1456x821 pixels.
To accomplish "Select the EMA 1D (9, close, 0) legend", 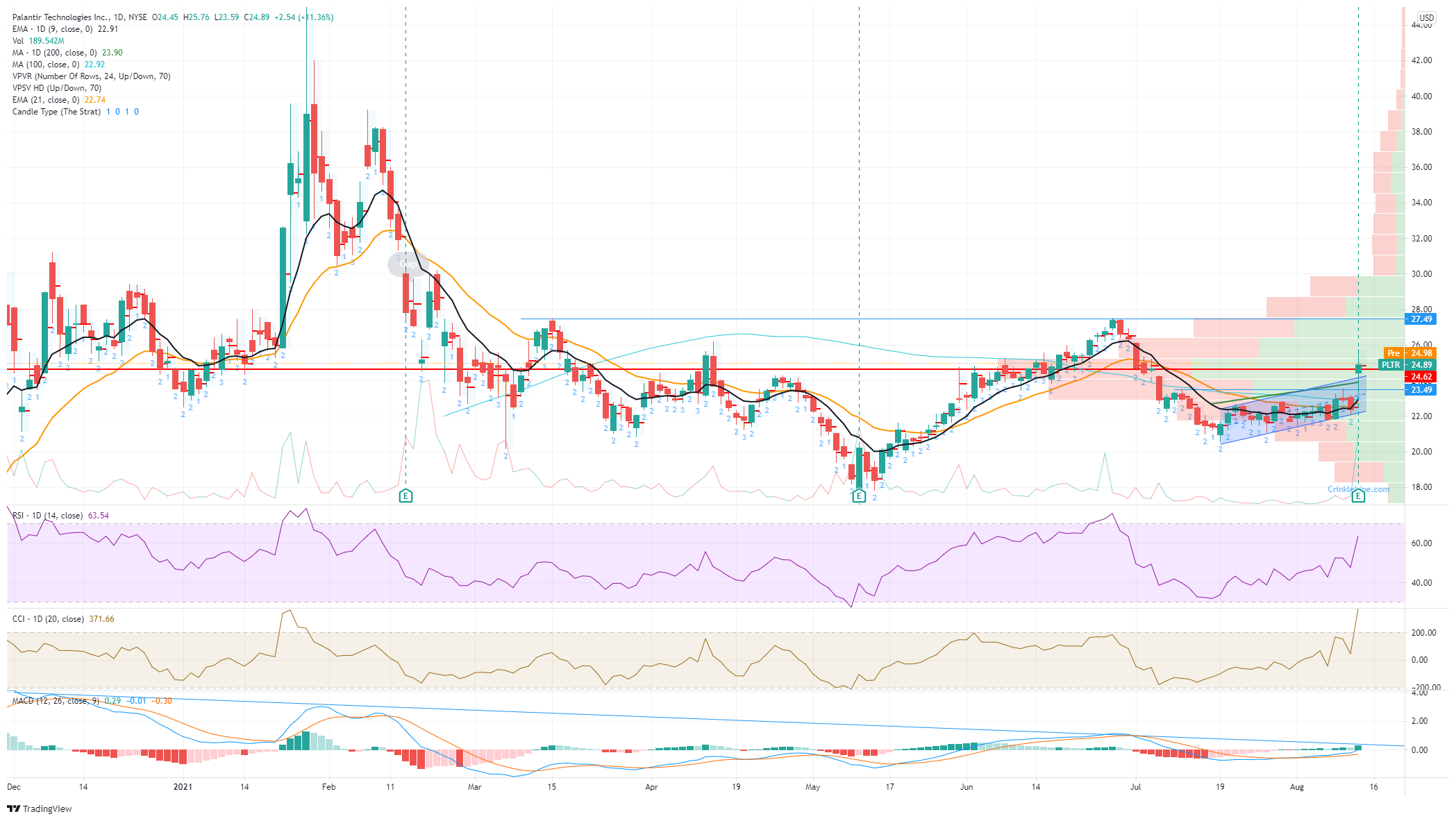I will coord(65,29).
